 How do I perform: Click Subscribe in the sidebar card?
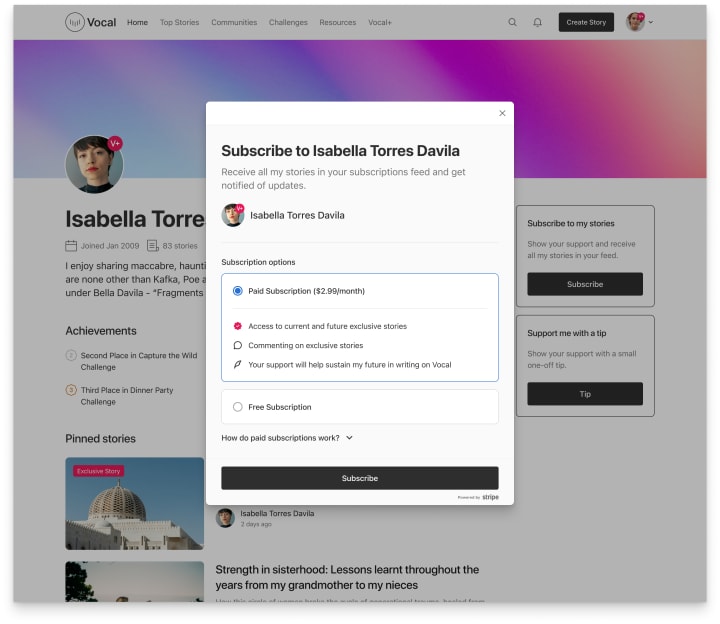tap(585, 284)
